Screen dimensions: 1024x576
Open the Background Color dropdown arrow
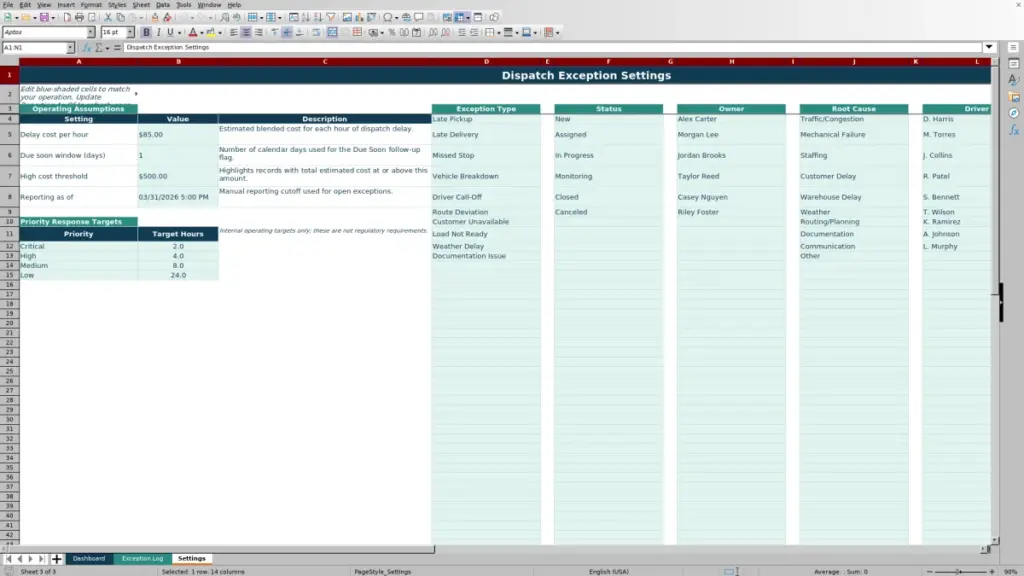tap(220, 32)
